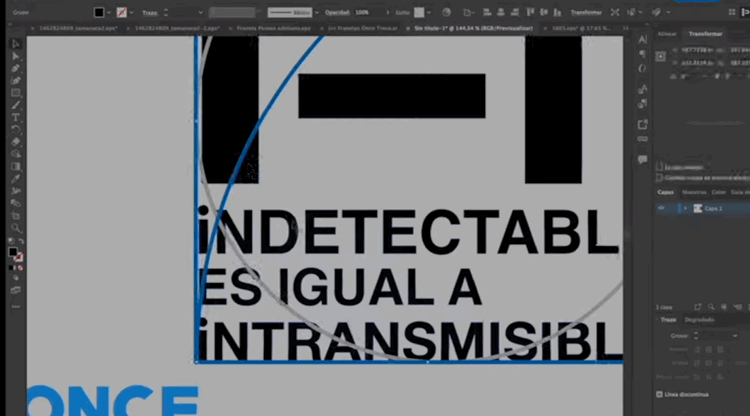Toggle the first checkbox in Transformar panel
The image size is (750, 416).
[x=660, y=167]
